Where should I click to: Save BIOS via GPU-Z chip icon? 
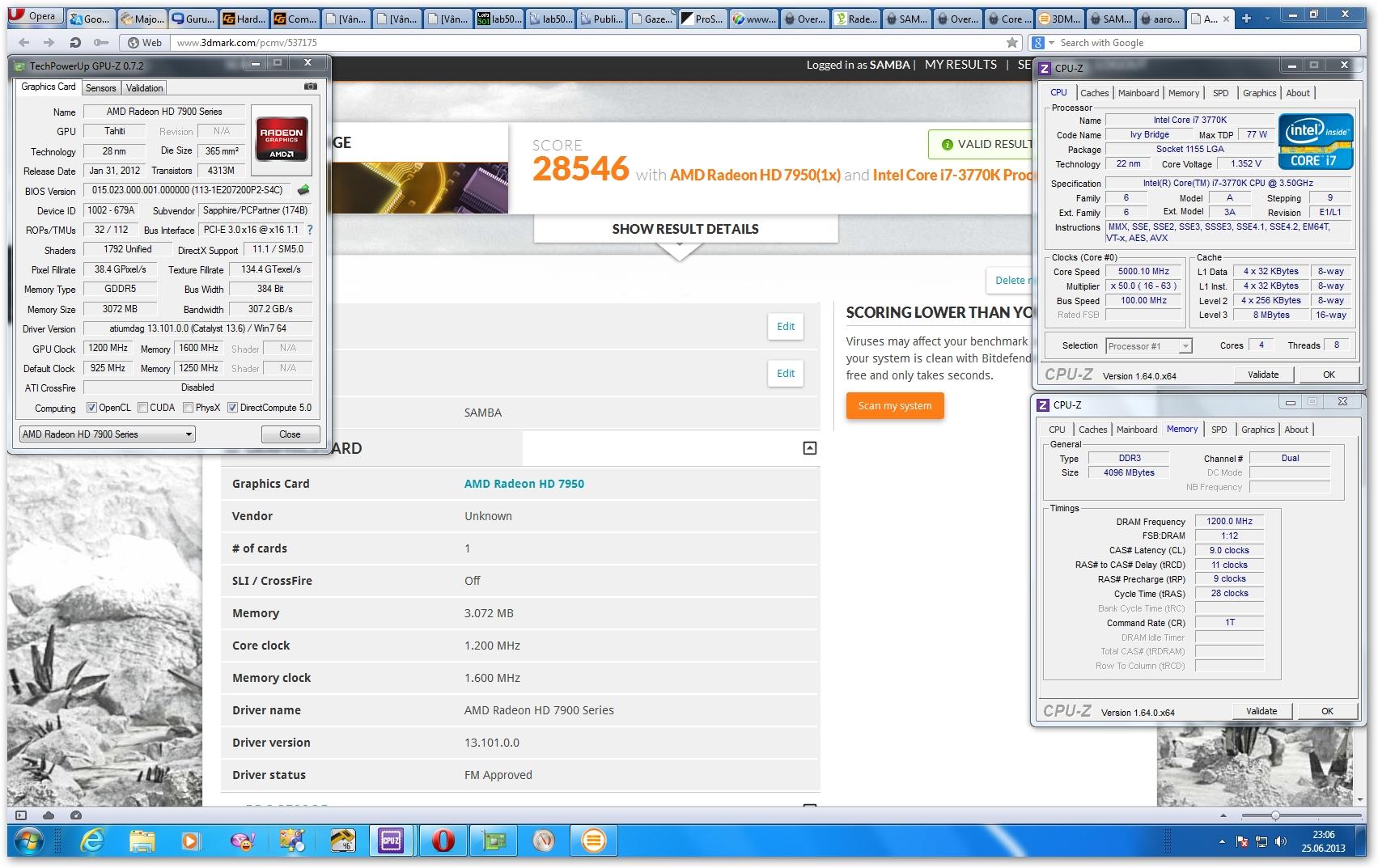[x=303, y=190]
